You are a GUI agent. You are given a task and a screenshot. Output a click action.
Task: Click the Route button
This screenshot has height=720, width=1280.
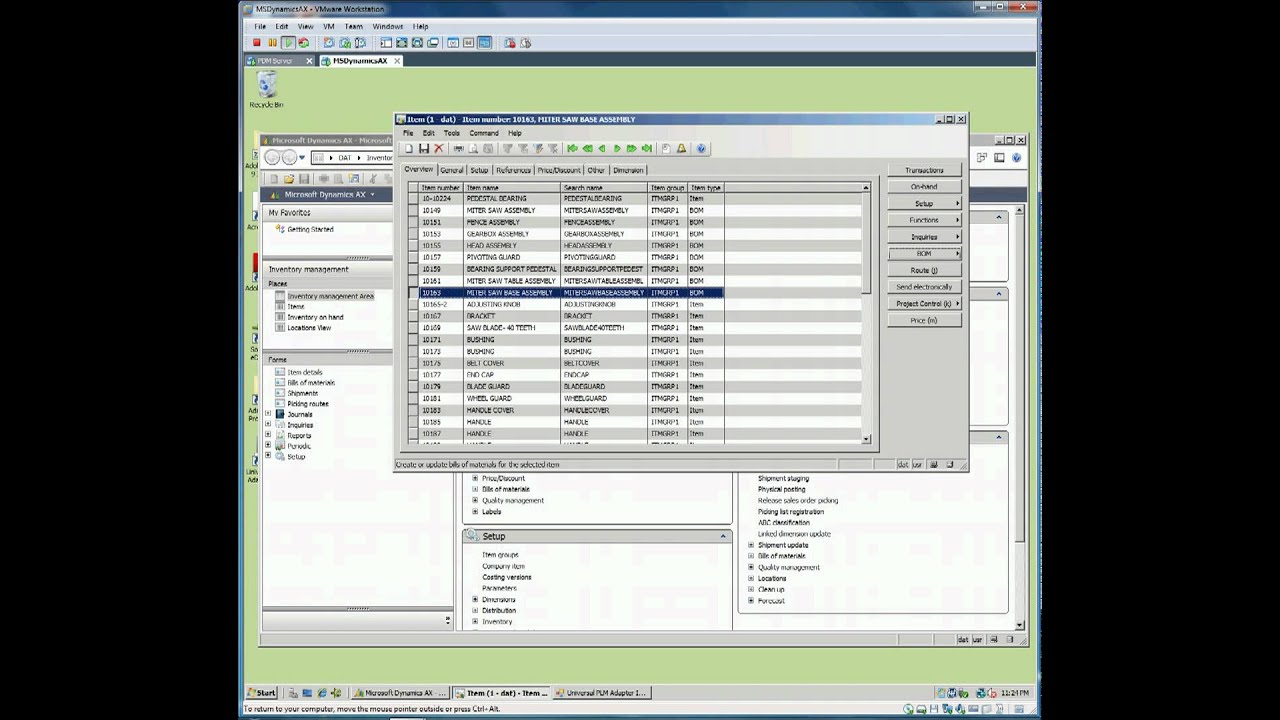[924, 270]
